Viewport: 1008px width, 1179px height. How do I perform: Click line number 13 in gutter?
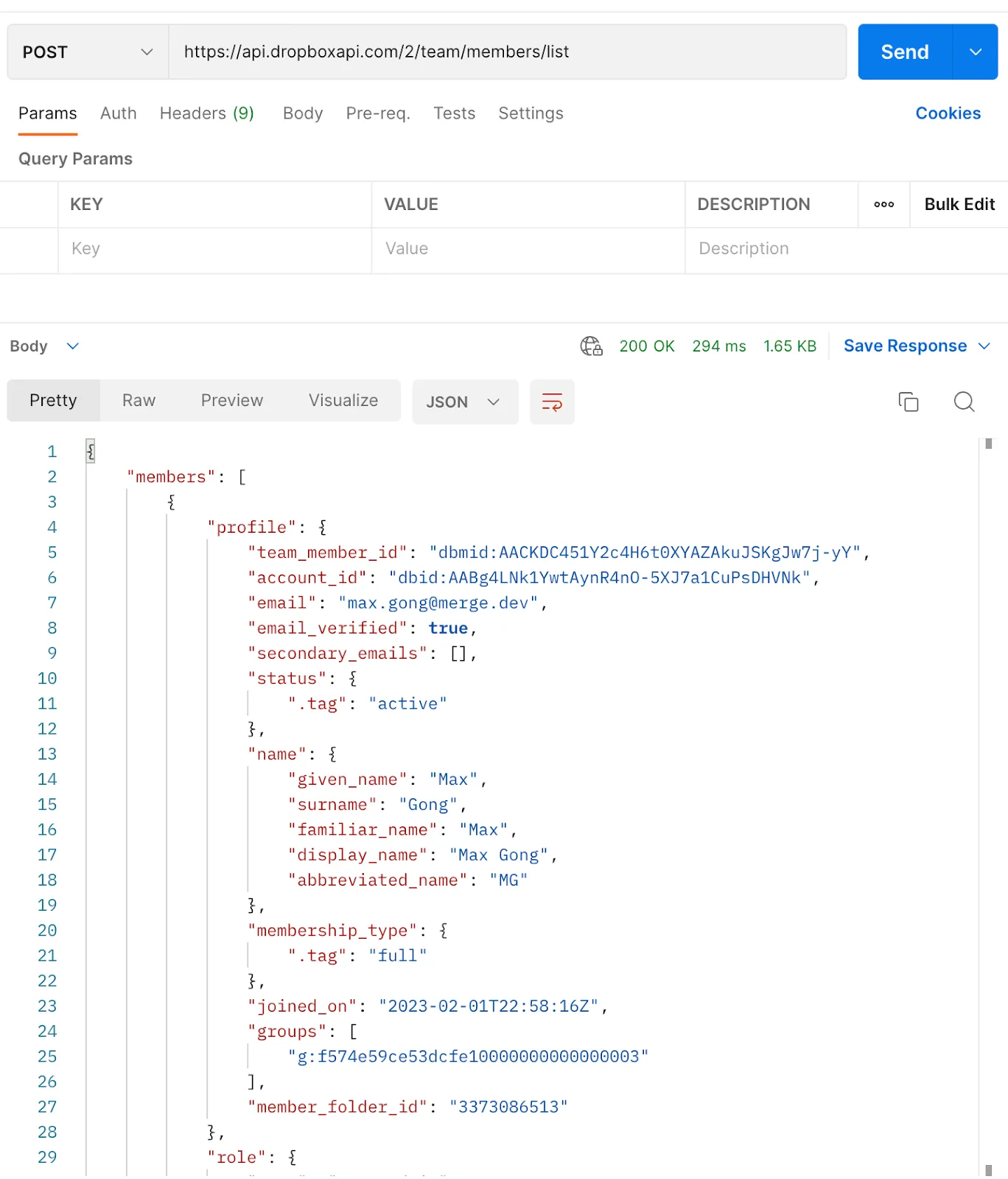click(x=47, y=754)
